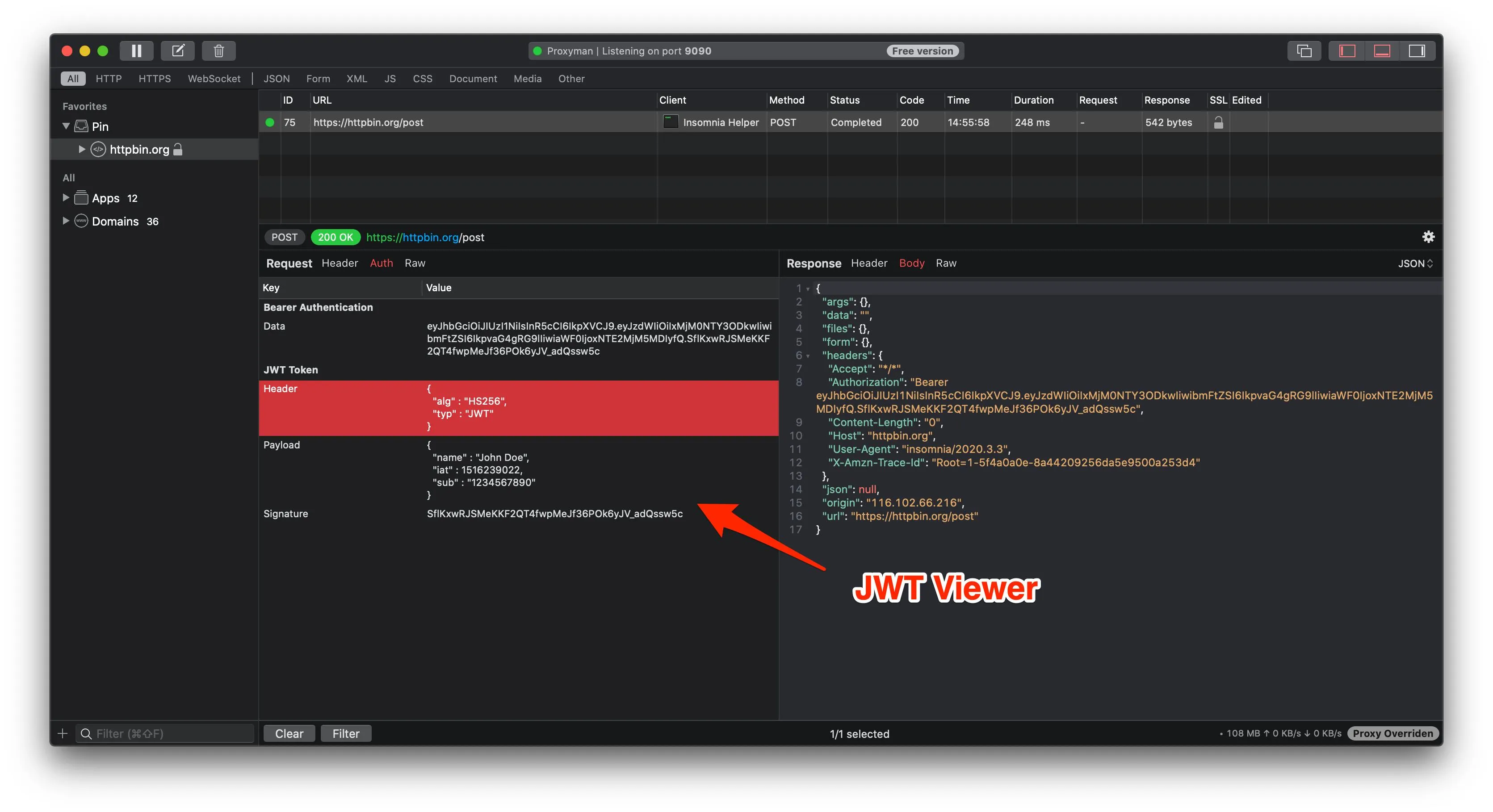Click the multiple windows icon in the toolbar
The height and width of the screenshot is (812, 1493).
1304,51
